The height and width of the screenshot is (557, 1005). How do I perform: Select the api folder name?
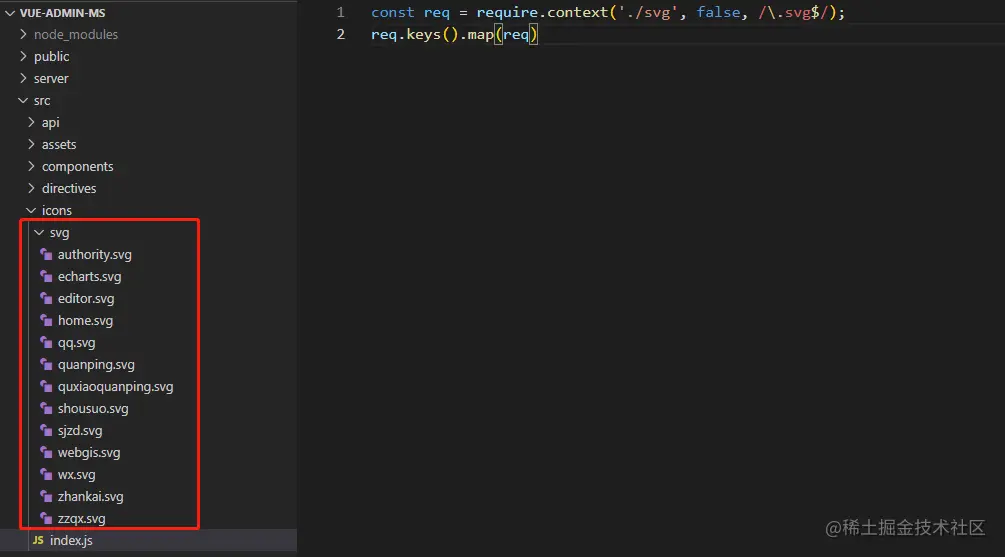[51, 122]
